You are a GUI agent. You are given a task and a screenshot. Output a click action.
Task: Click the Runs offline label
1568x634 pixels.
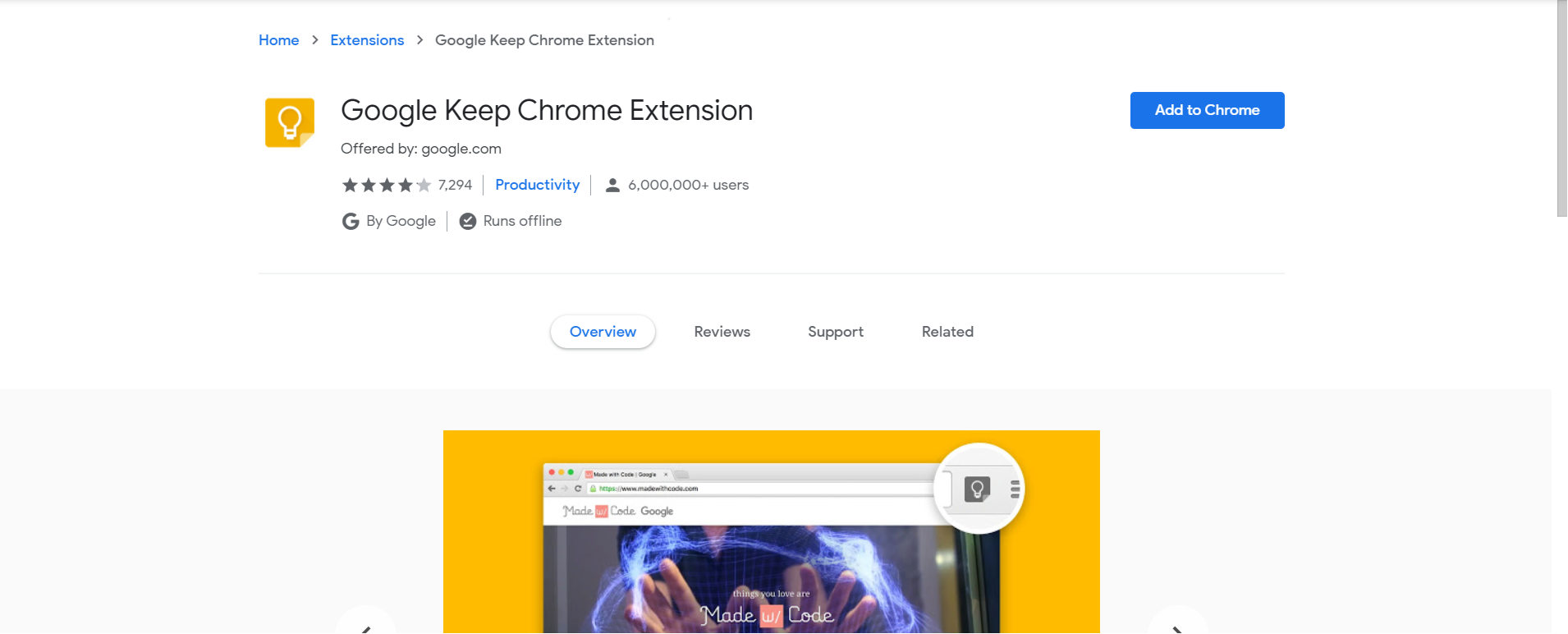[523, 221]
